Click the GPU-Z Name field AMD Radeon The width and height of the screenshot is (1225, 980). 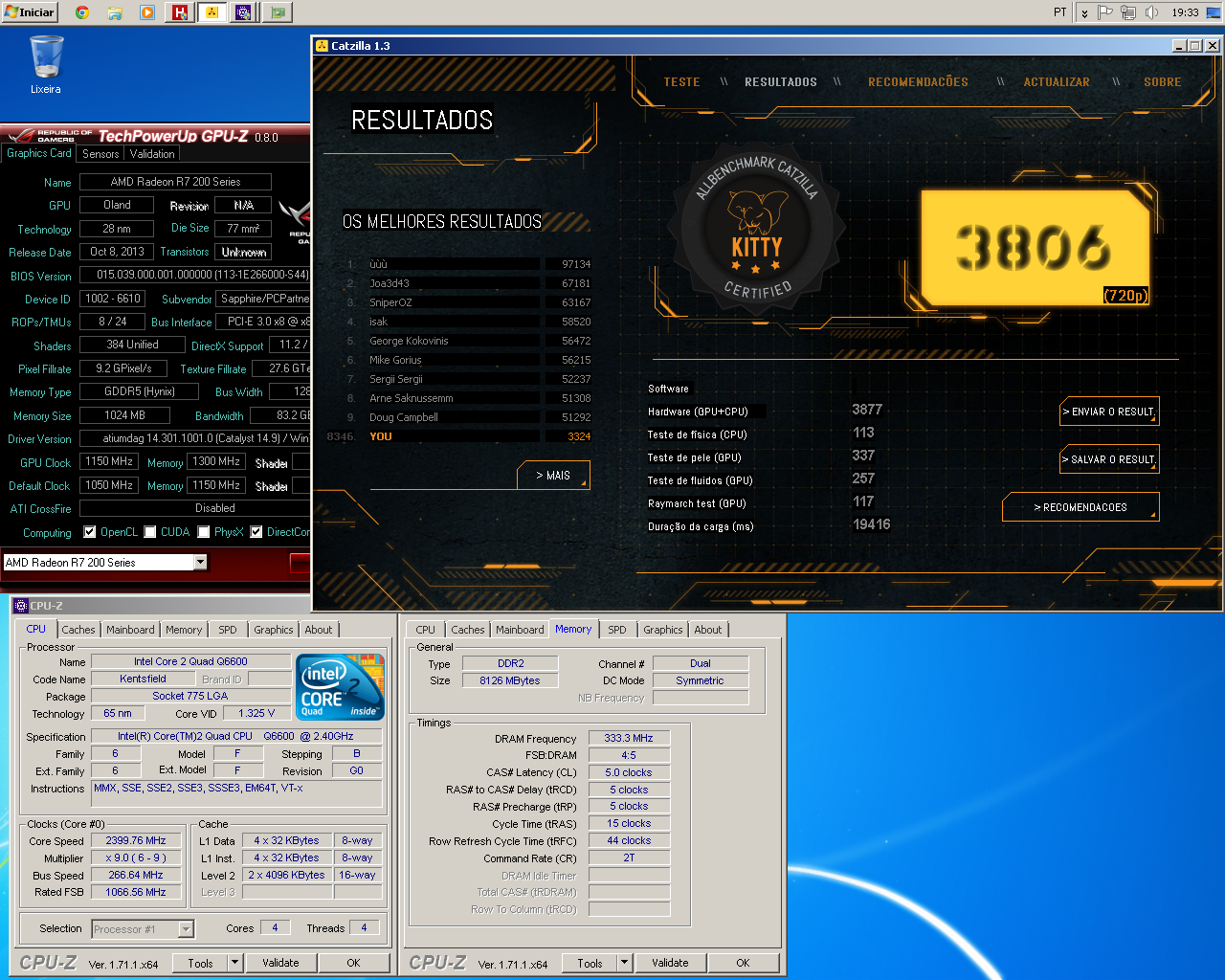pyautogui.click(x=175, y=182)
